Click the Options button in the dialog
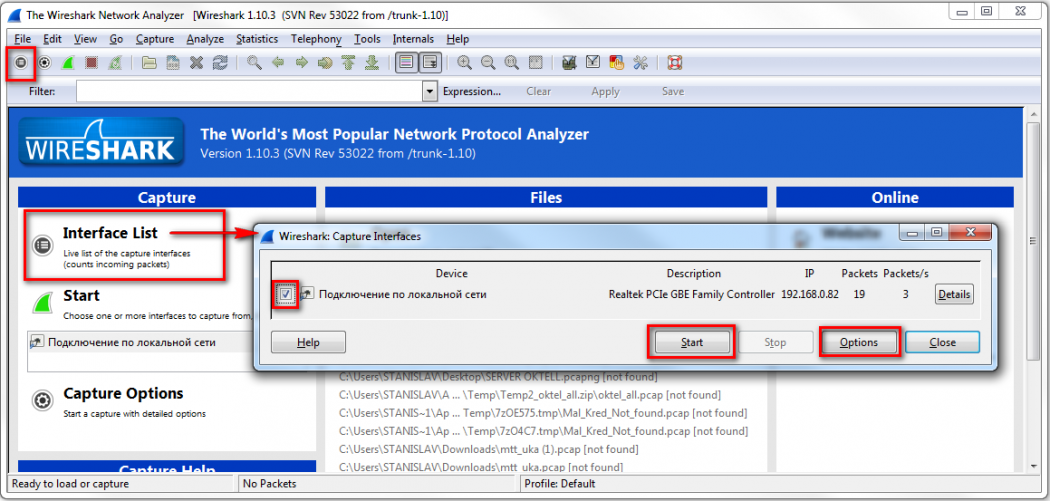This screenshot has width=1050, height=501. [858, 342]
